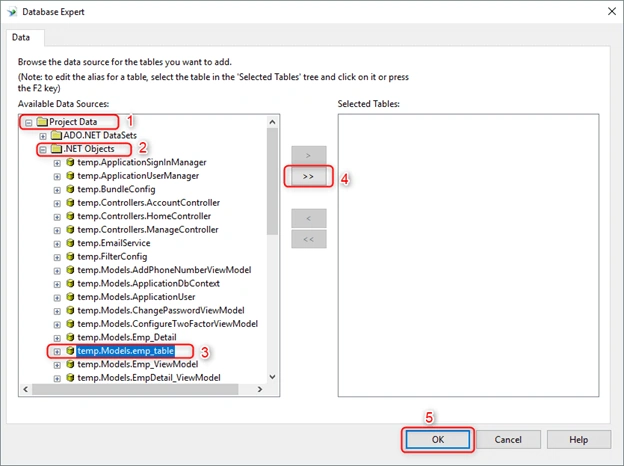Expand the temp.Controllers.HomeController node
Screen dimensions: 624x466
(57, 217)
